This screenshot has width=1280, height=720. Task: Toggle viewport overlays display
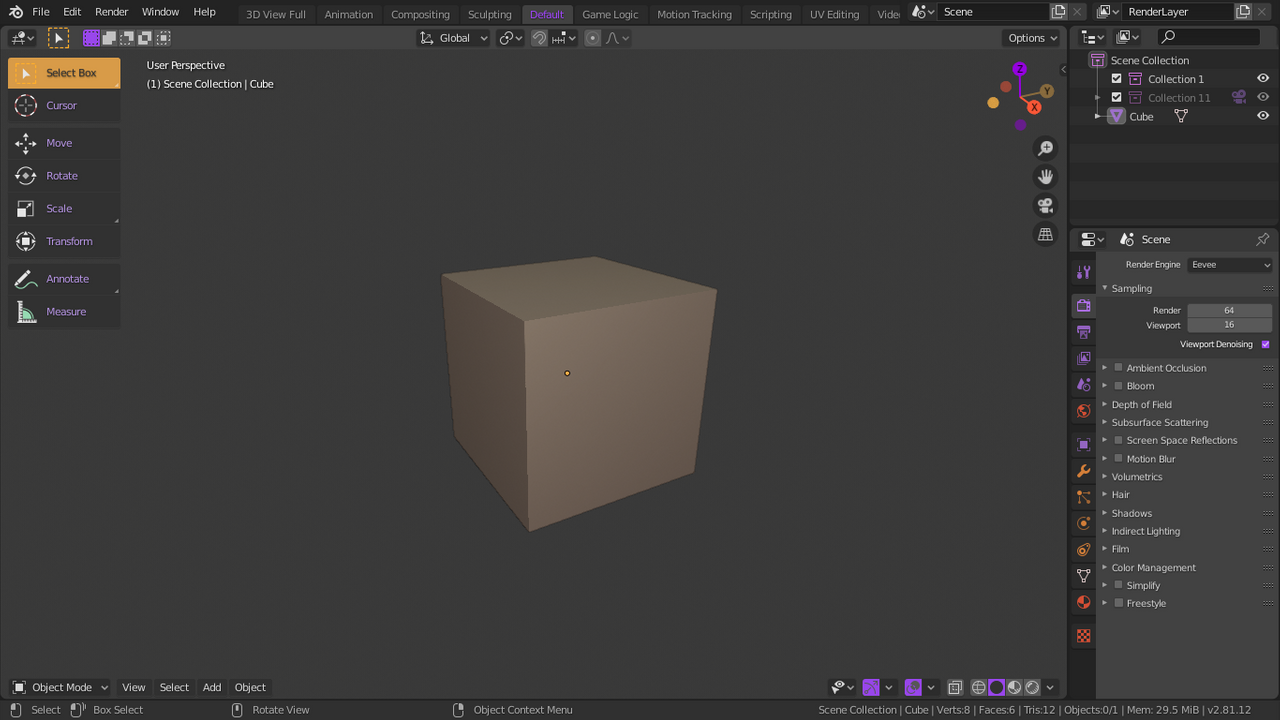coord(913,687)
